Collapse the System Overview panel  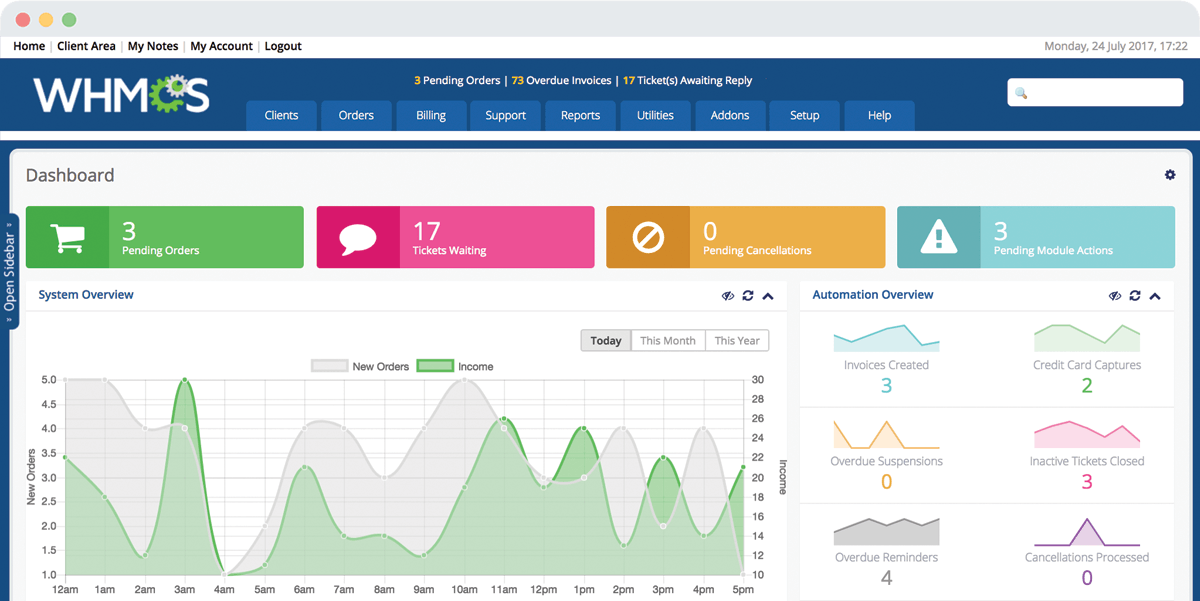click(x=768, y=296)
